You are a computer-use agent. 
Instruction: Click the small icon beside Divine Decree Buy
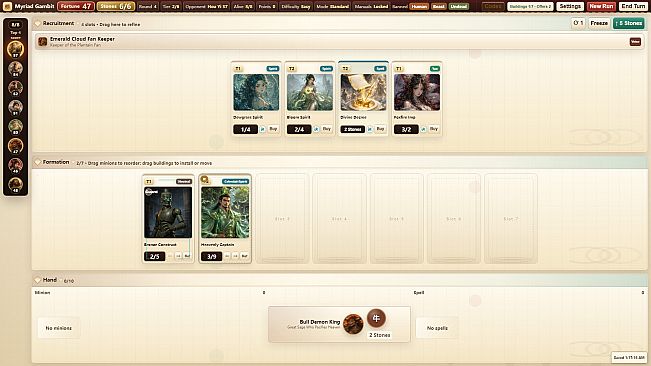[x=370, y=129]
